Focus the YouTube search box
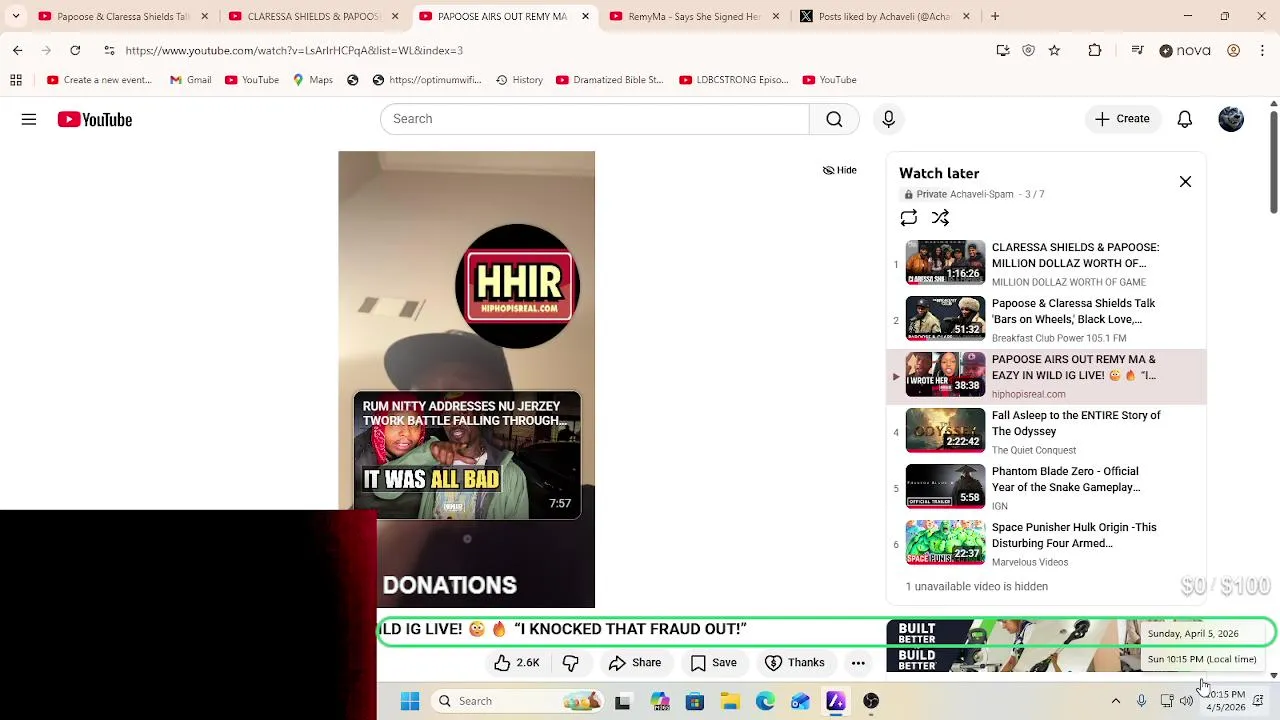1280x720 pixels. click(x=594, y=119)
